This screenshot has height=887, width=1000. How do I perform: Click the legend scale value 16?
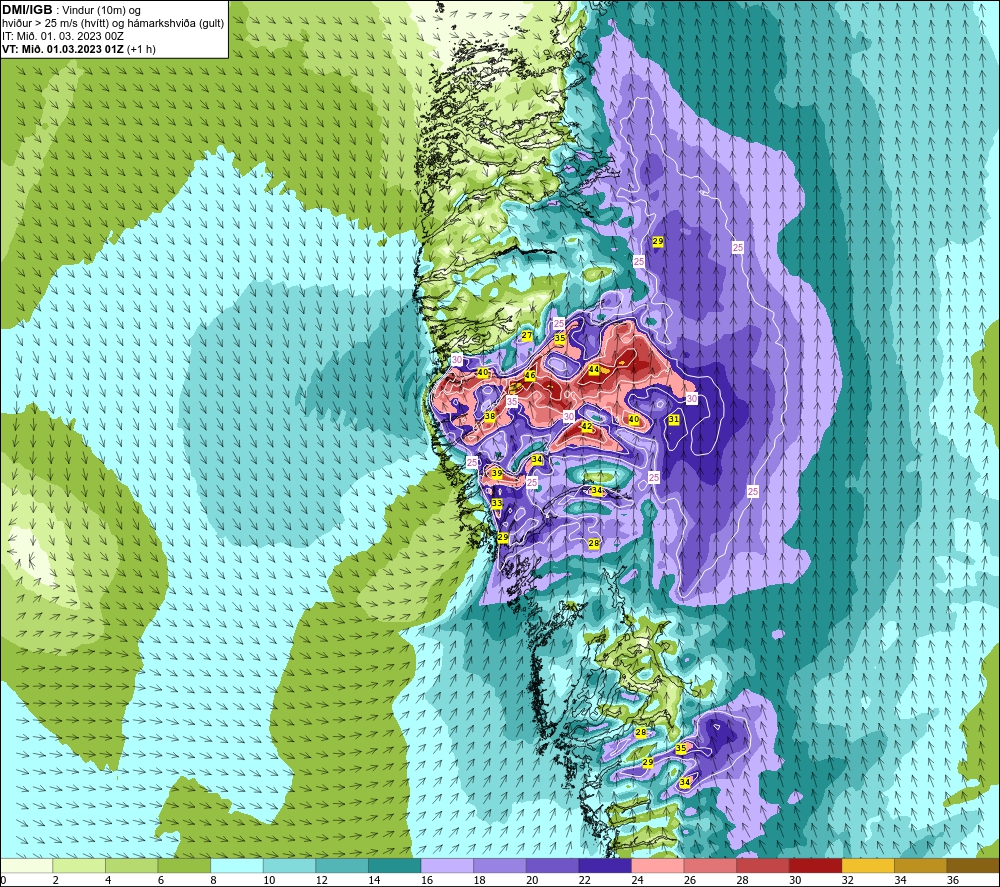[x=427, y=880]
